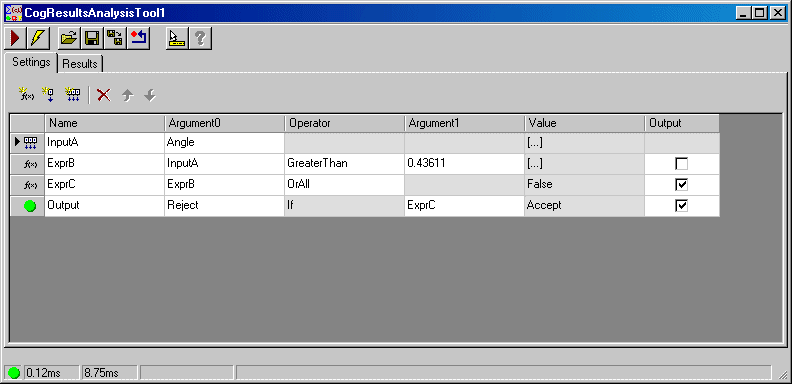Click the Argument1 column header

click(x=464, y=123)
